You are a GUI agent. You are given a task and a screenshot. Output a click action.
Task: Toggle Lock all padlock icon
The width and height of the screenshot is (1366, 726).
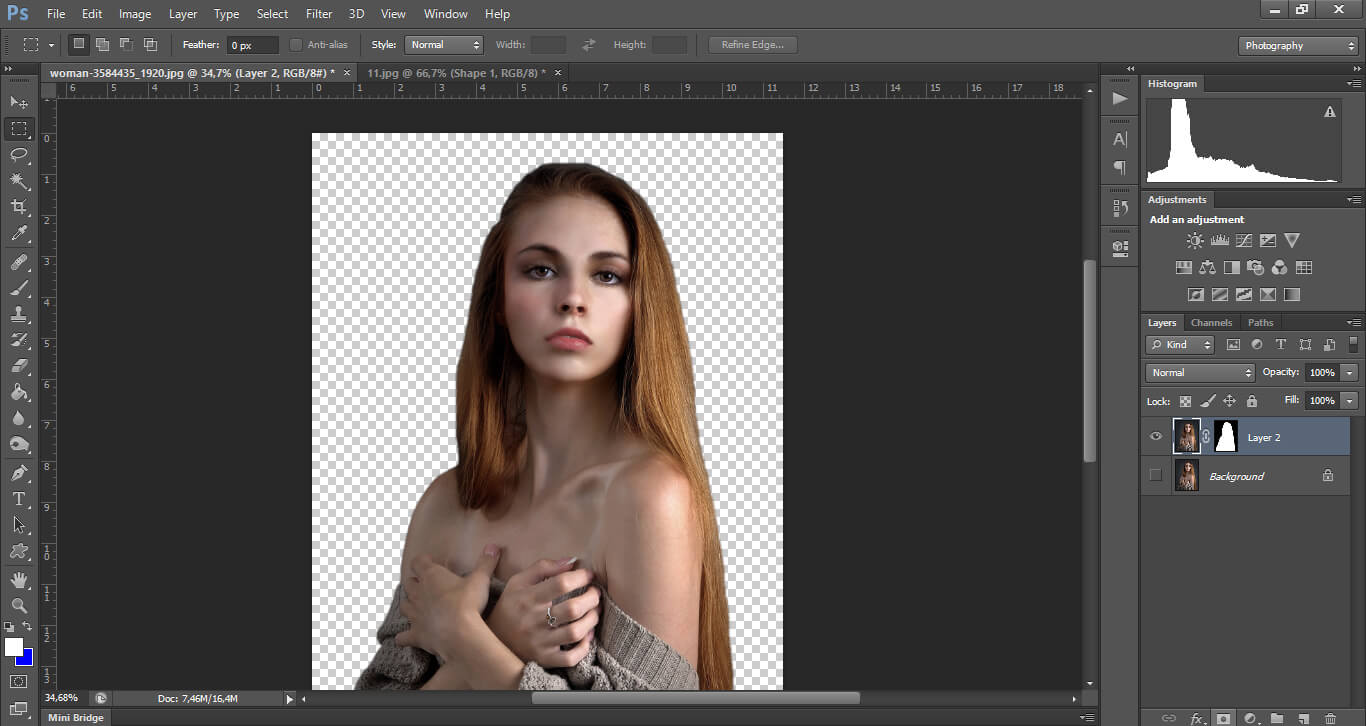1251,401
